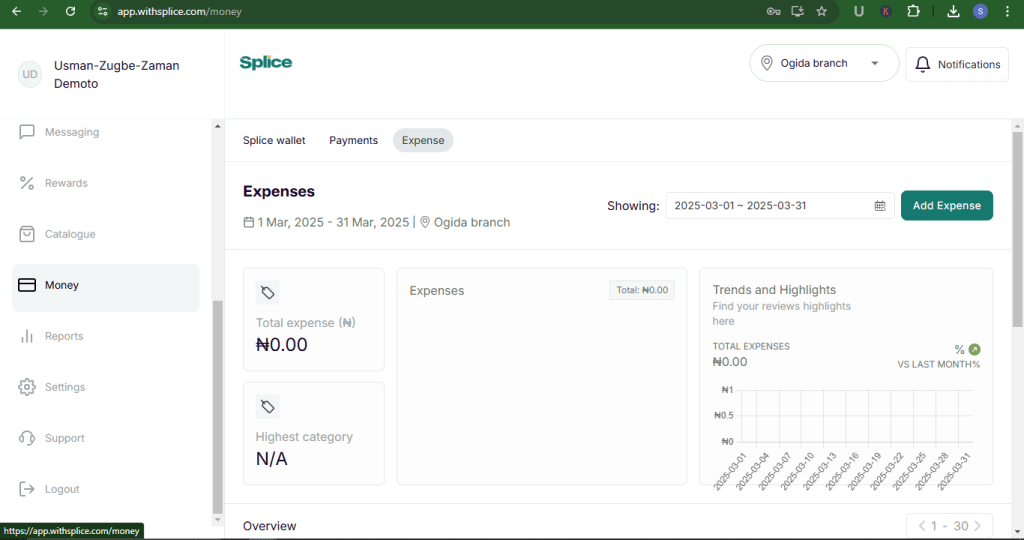Open Money in the sidebar
The image size is (1024, 540).
(106, 287)
